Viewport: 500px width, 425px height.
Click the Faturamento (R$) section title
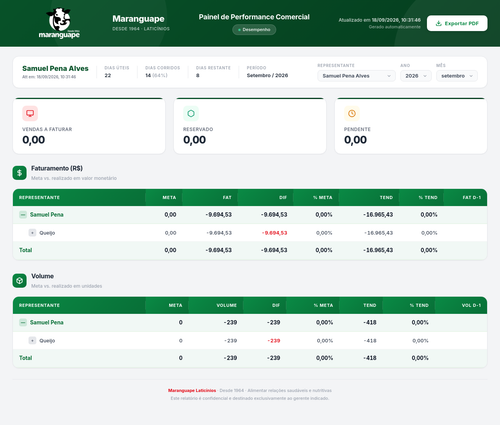(x=57, y=168)
